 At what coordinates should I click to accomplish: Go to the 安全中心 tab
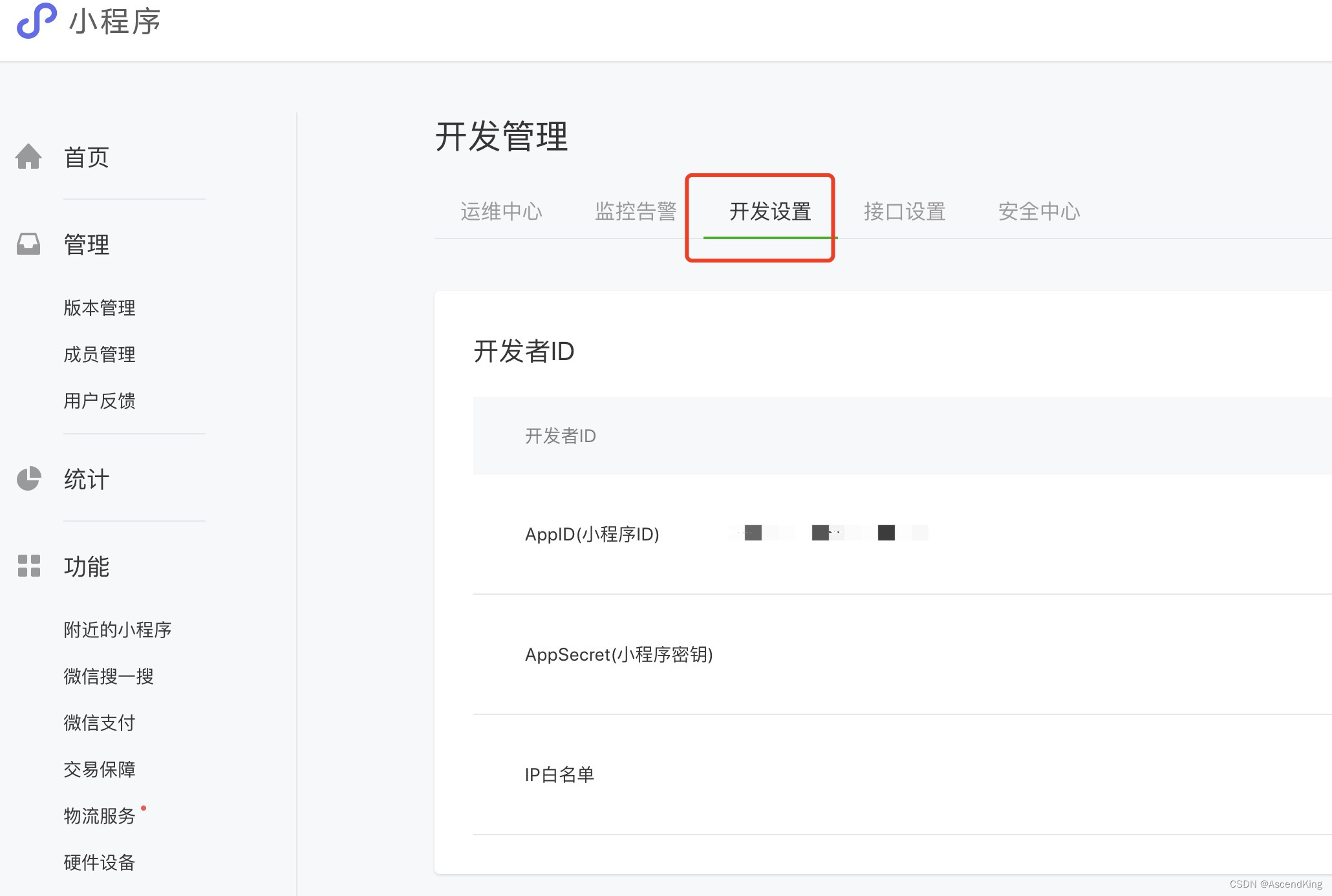pos(1039,211)
